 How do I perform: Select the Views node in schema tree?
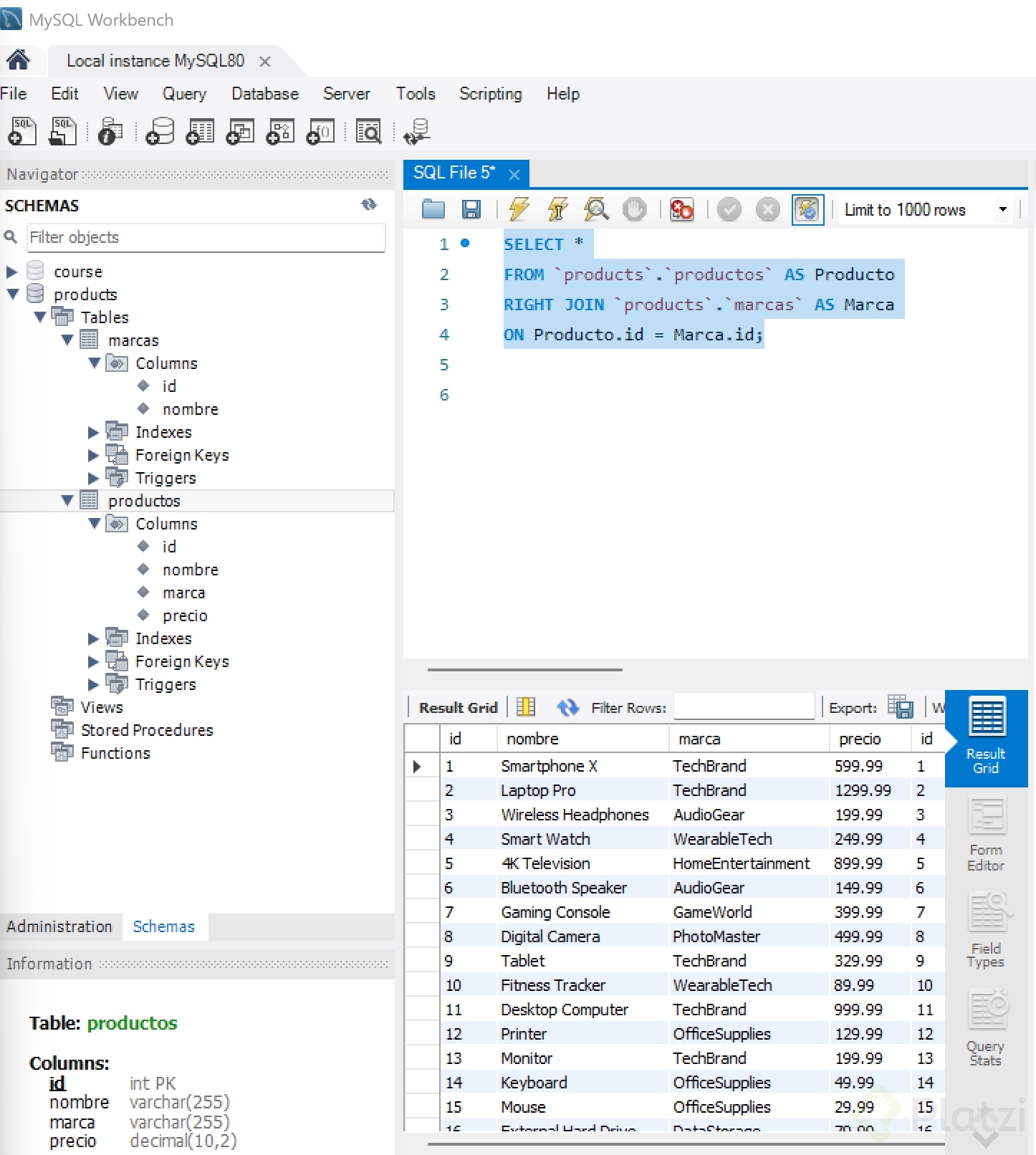tap(102, 707)
